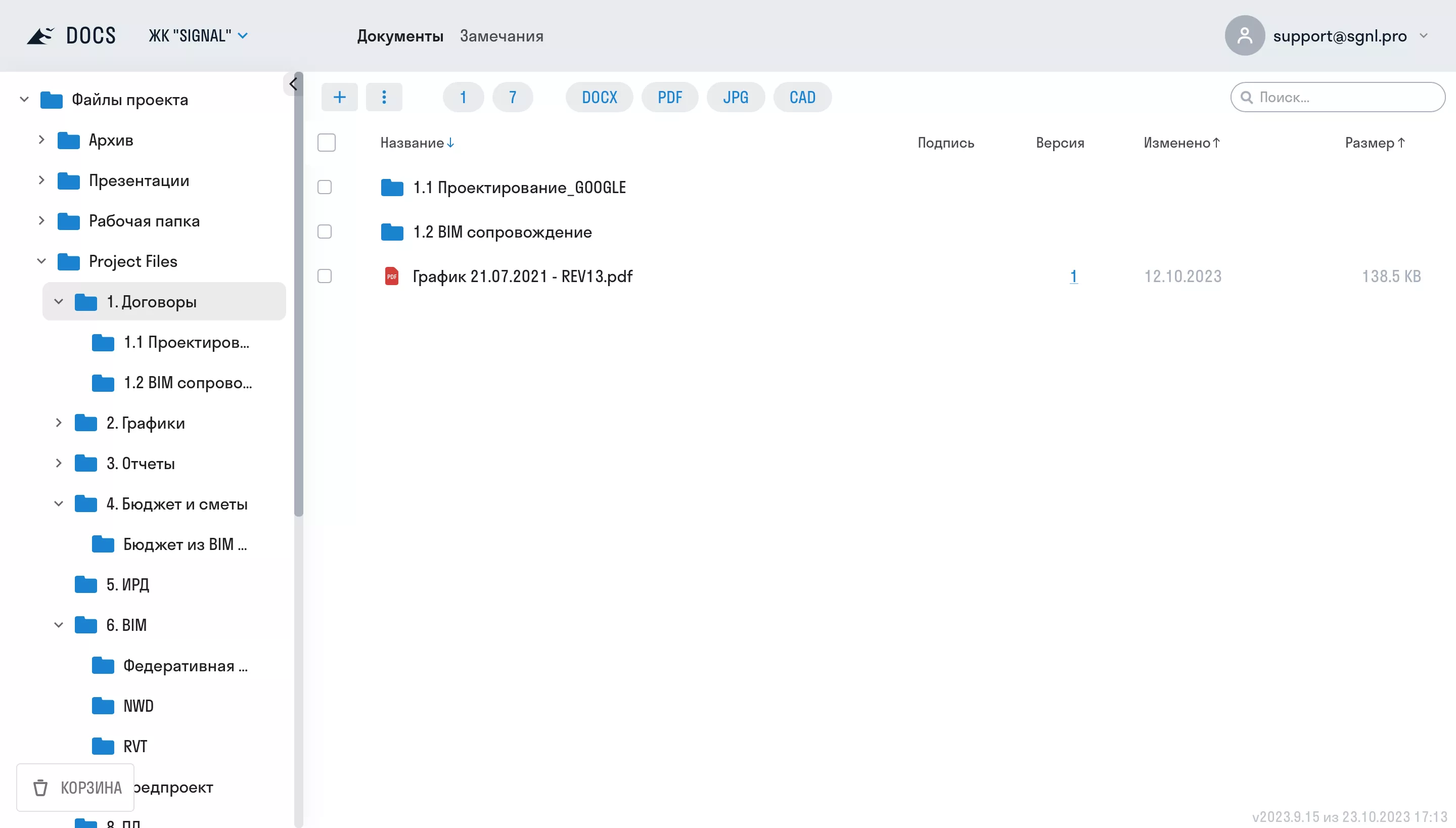The image size is (1456, 828).
Task: Collapse the sidebar with the arrow icon
Action: click(x=293, y=83)
